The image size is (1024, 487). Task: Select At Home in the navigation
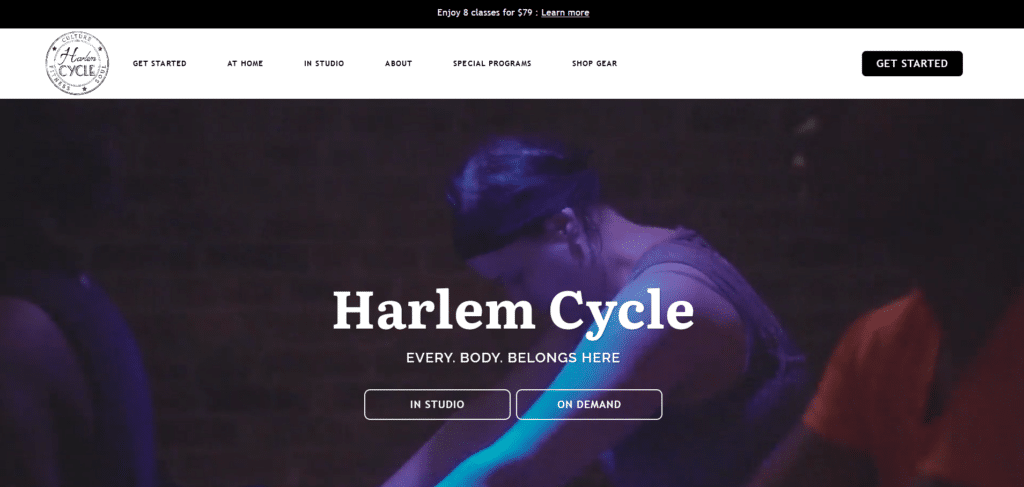(245, 63)
